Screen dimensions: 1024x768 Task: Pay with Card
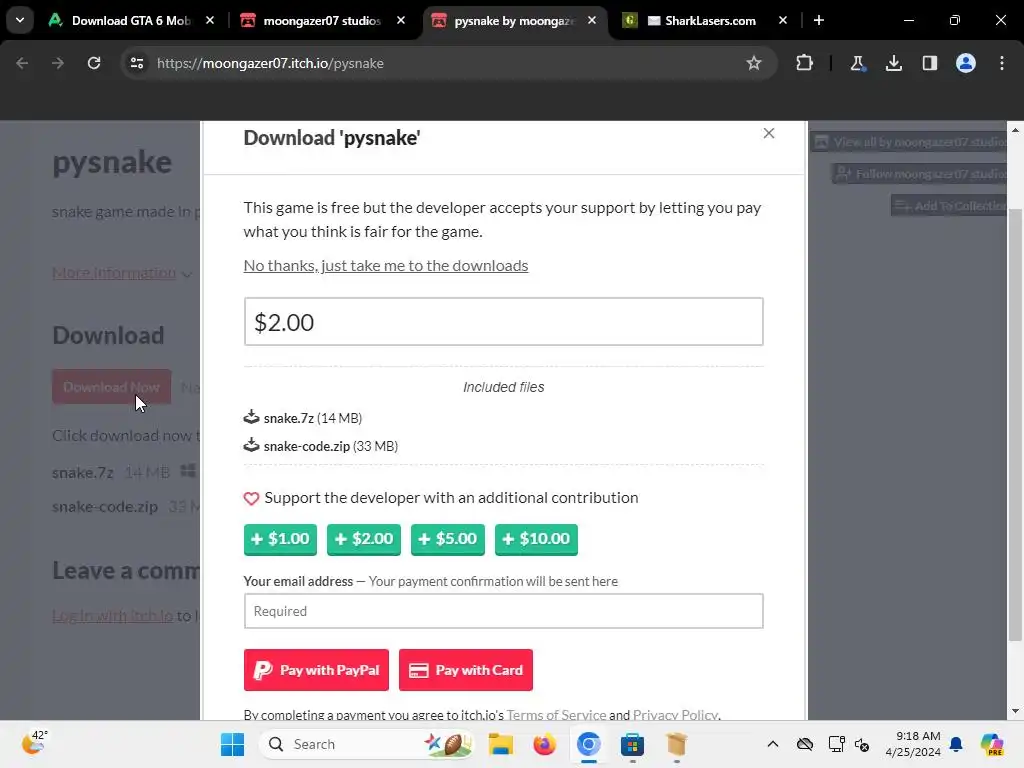click(x=466, y=670)
